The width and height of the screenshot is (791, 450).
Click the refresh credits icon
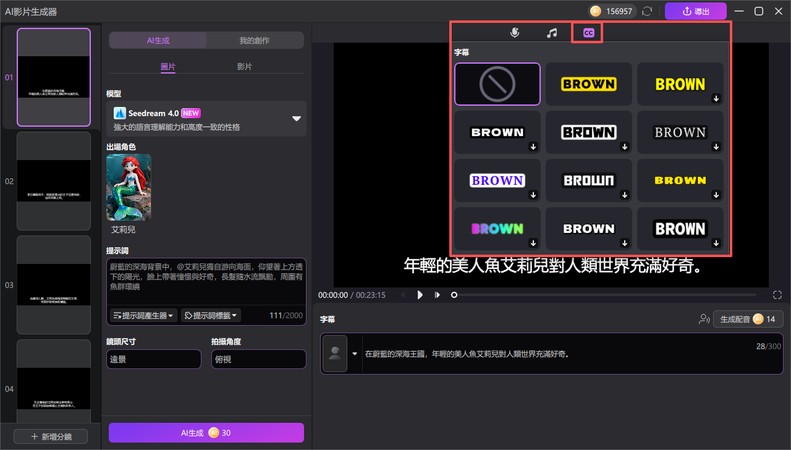point(647,11)
